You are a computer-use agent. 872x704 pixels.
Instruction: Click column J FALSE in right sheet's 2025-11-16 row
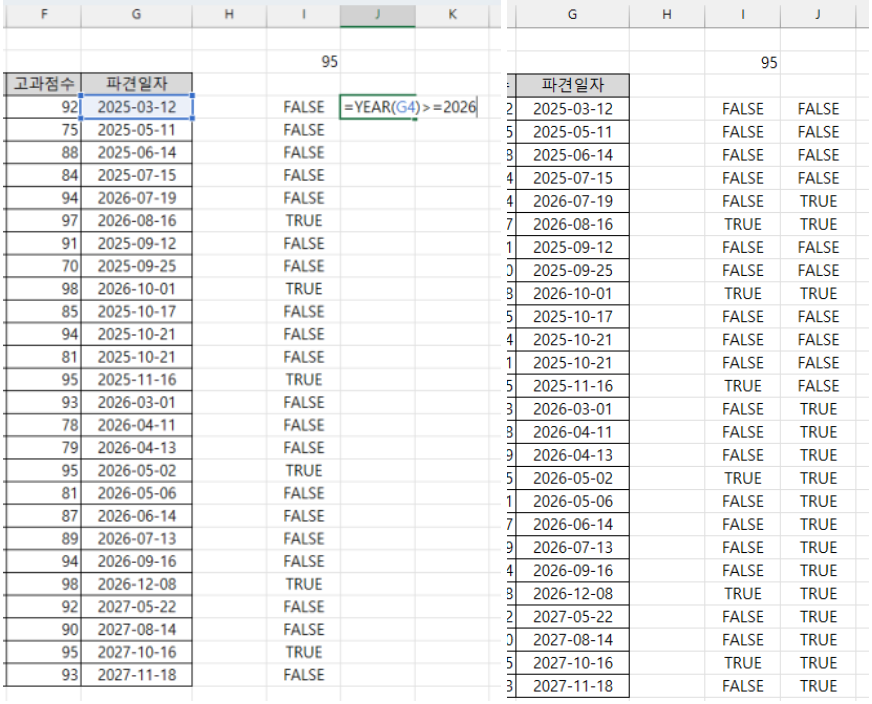click(818, 385)
